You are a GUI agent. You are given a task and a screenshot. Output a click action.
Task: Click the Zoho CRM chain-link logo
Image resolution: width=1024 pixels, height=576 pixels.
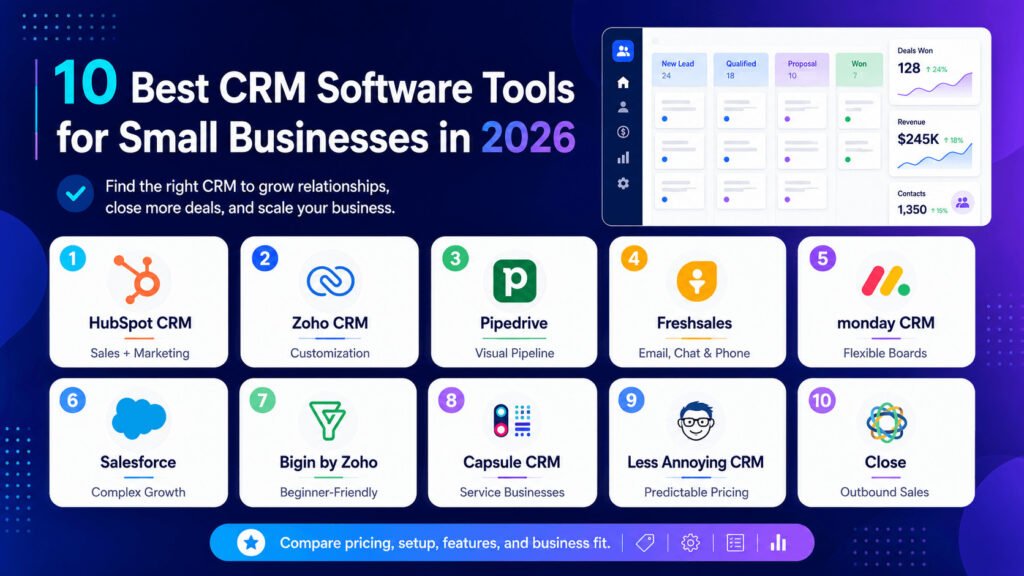[330, 281]
